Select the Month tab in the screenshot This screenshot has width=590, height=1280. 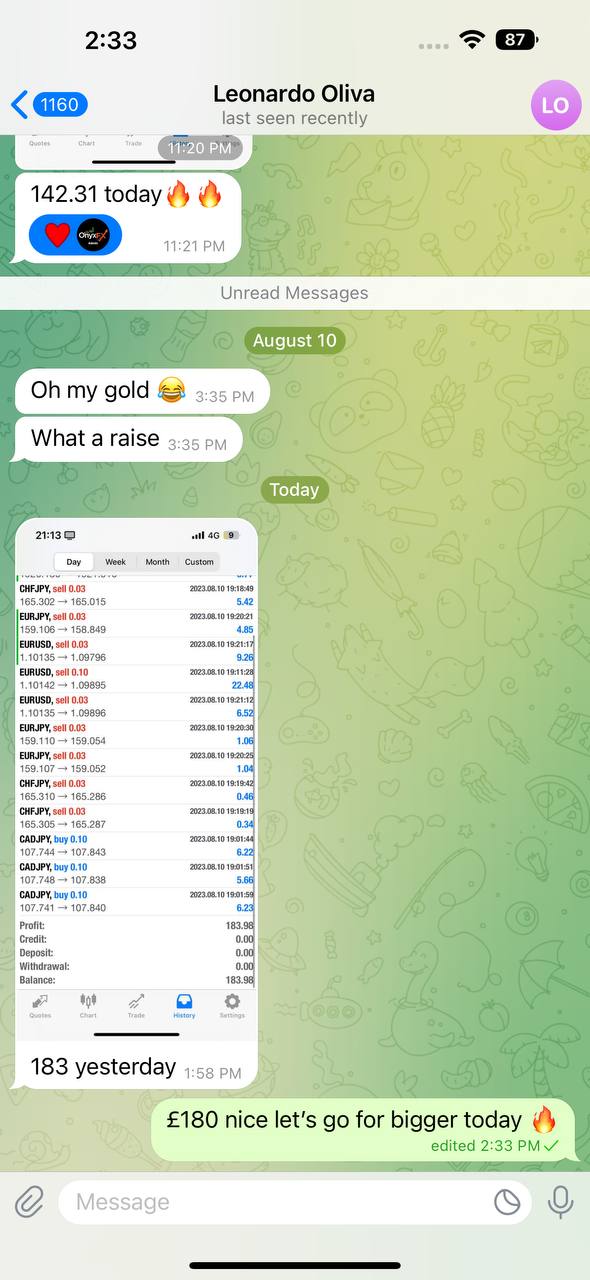pos(157,562)
